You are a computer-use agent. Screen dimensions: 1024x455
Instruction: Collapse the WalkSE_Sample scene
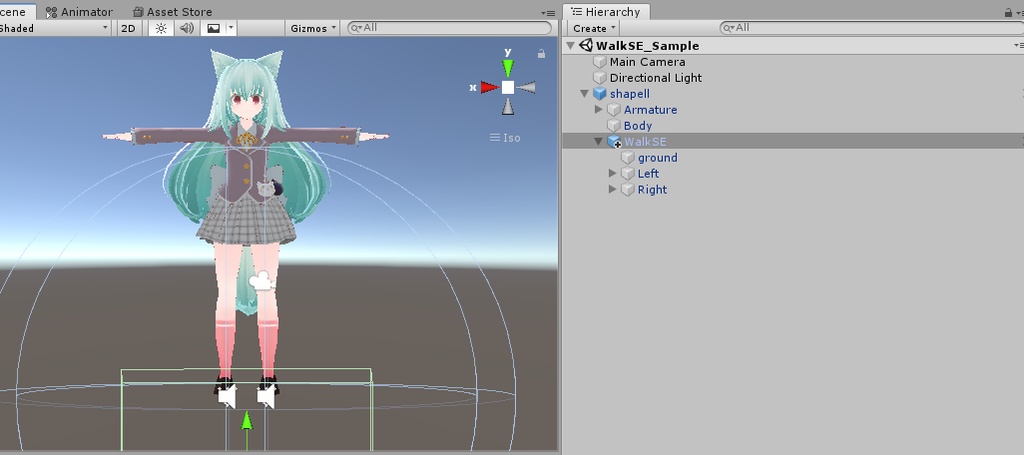(x=570, y=46)
